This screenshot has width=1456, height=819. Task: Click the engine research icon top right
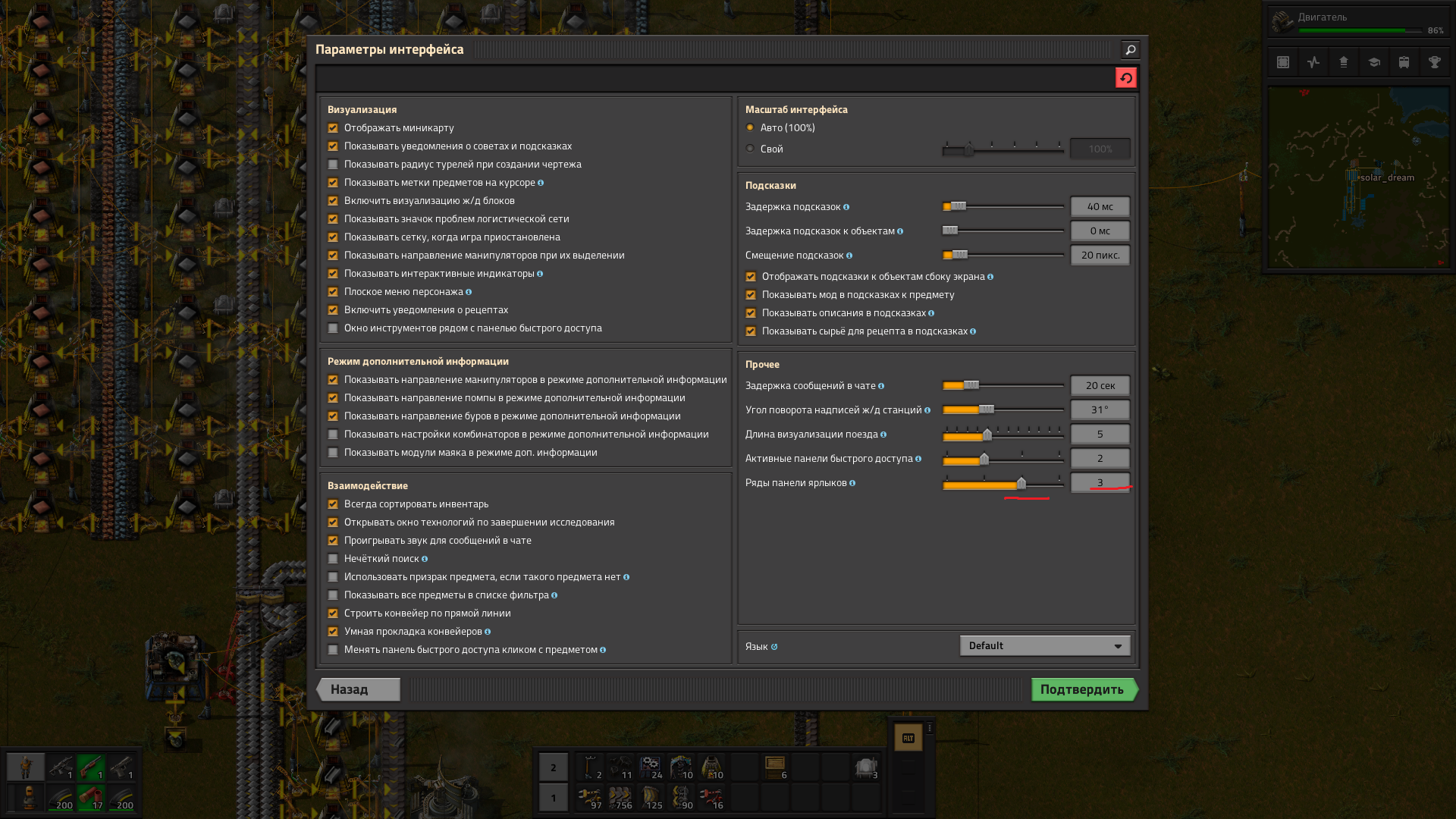tap(1282, 22)
